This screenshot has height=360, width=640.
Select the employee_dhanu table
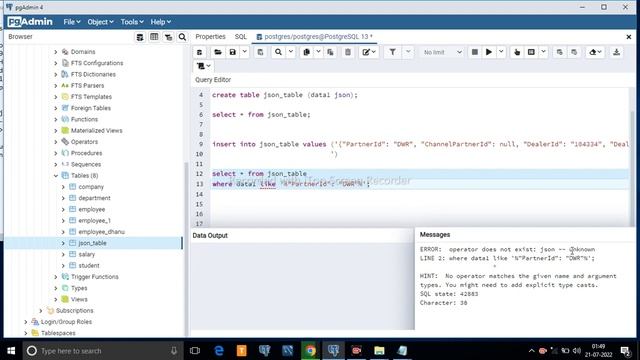click(101, 232)
